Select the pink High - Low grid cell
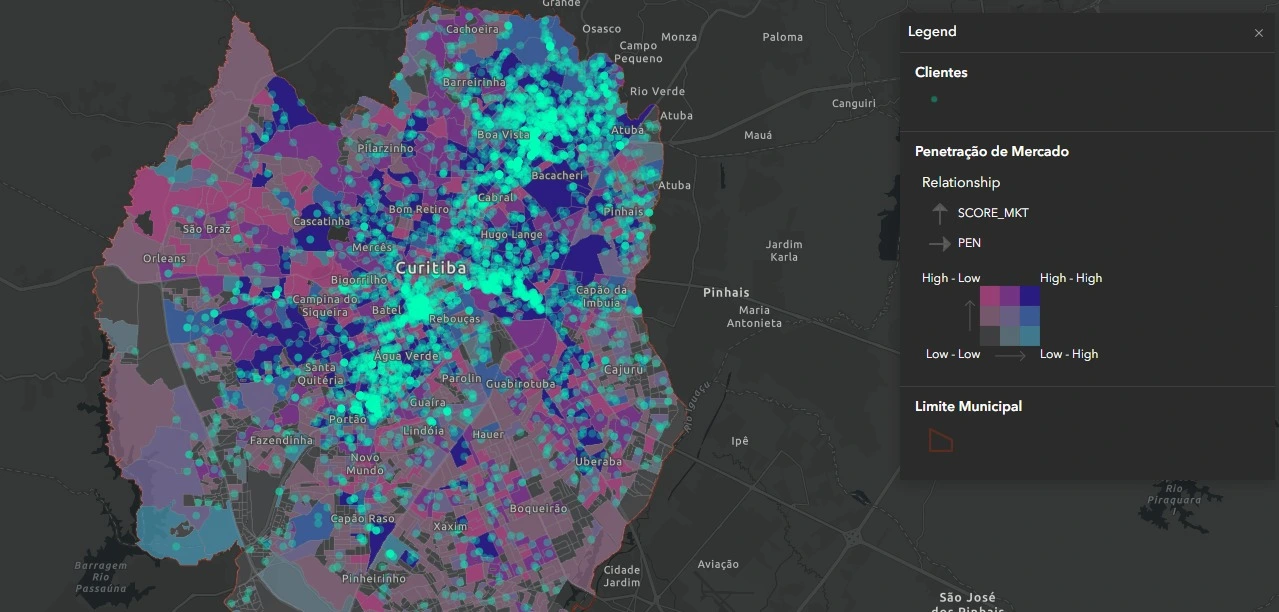 [990, 296]
